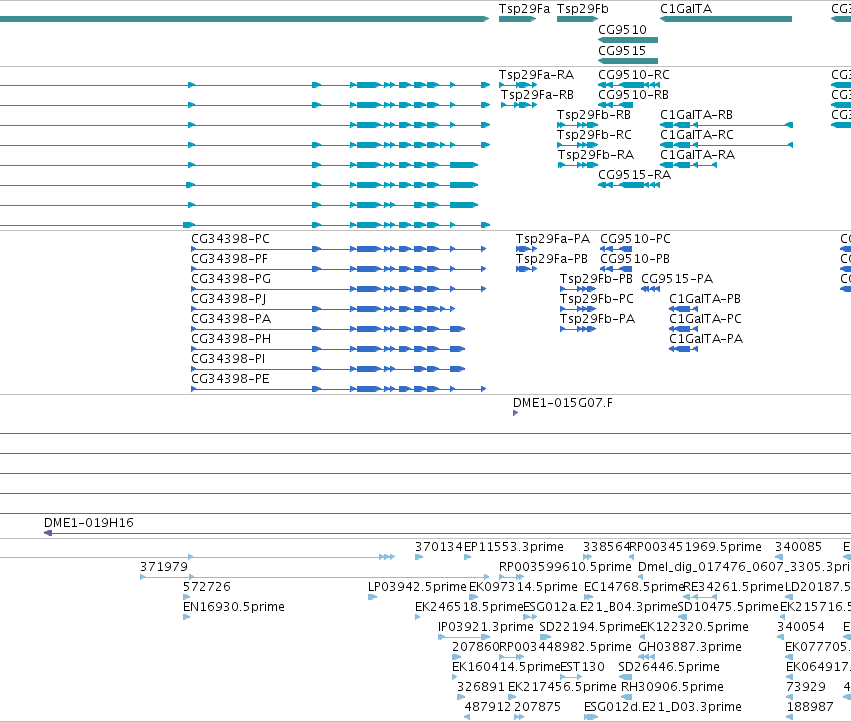
Task: Click Tsp29Fa-PB protein feature
Action: point(526,269)
